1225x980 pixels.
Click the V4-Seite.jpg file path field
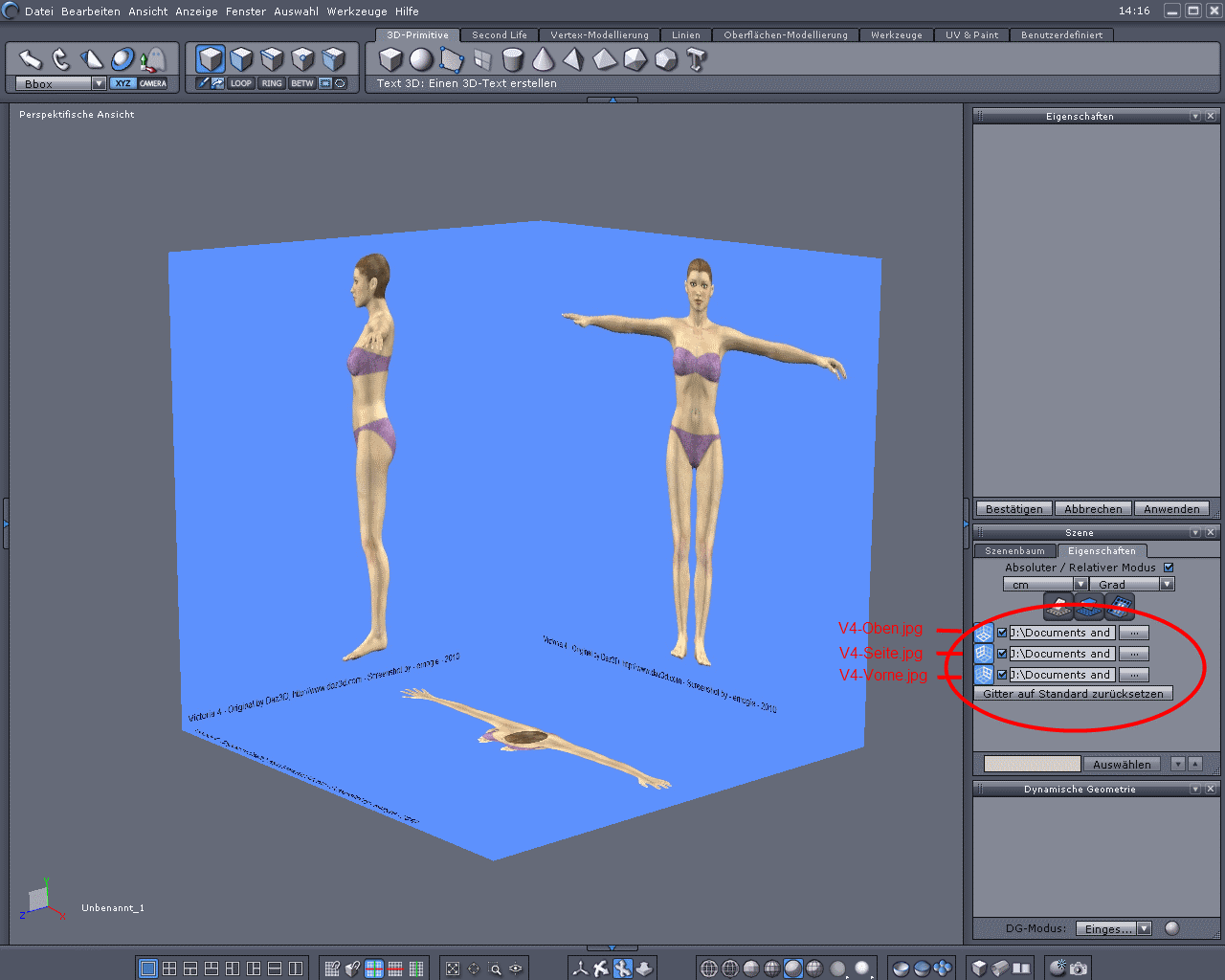(1061, 654)
